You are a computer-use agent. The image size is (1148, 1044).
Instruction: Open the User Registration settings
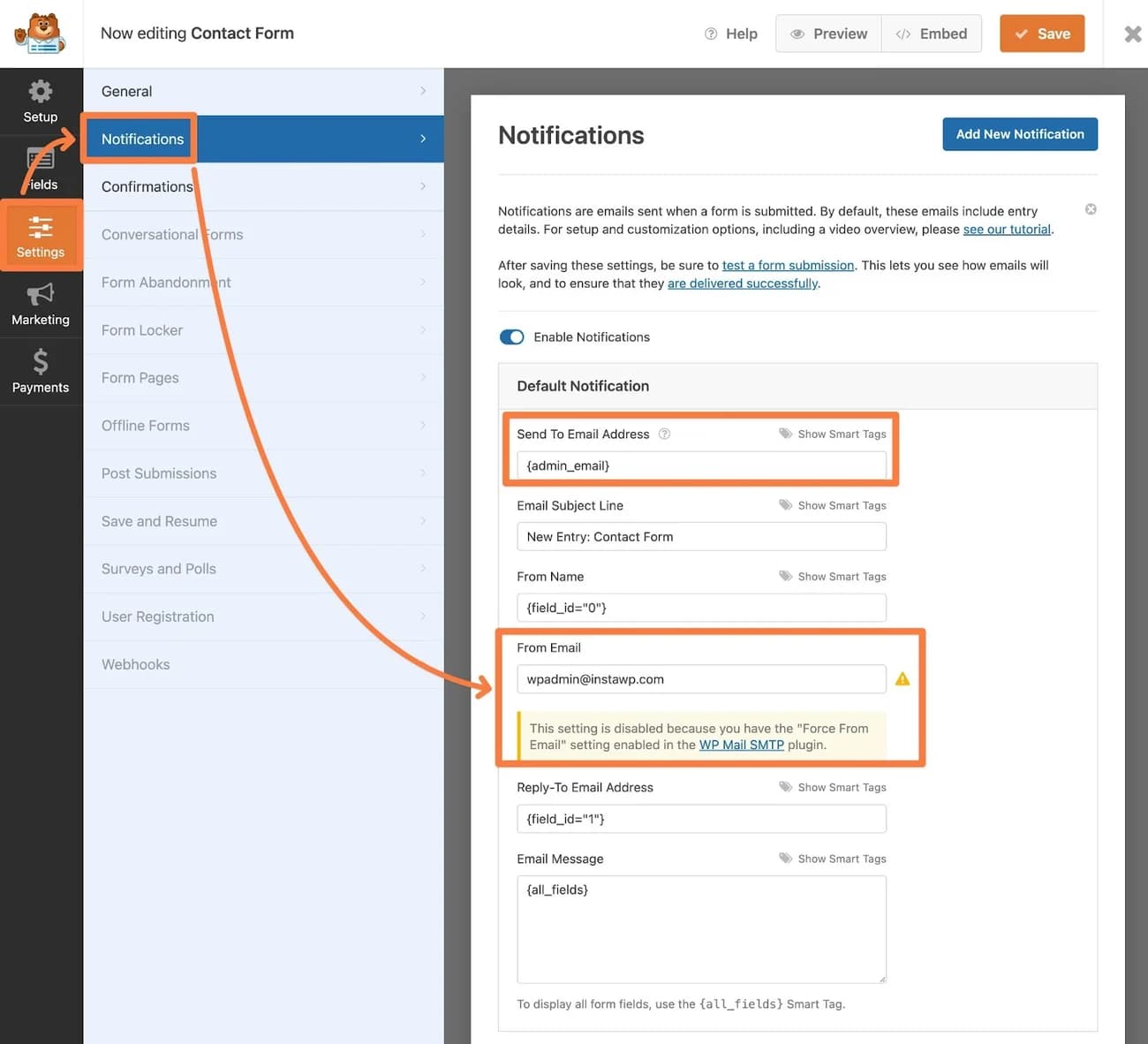(262, 616)
